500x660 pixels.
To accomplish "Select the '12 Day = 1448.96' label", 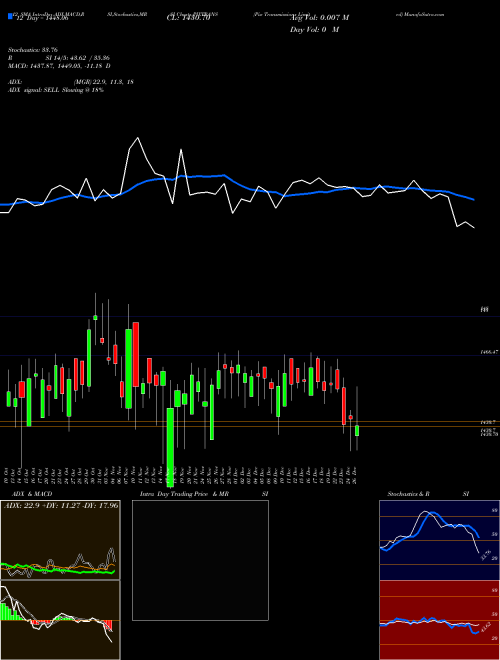I will point(42,18).
